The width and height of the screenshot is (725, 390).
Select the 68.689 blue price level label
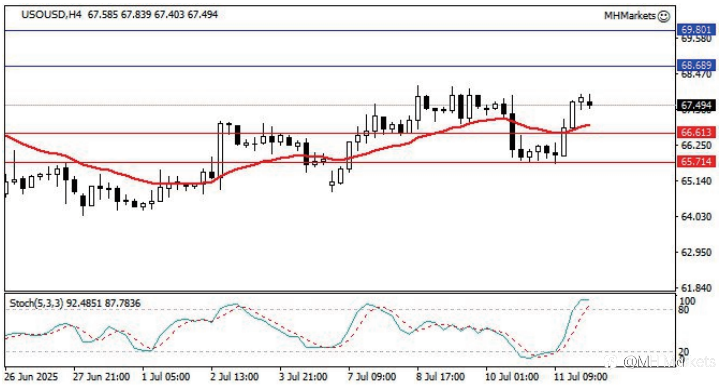tap(696, 66)
